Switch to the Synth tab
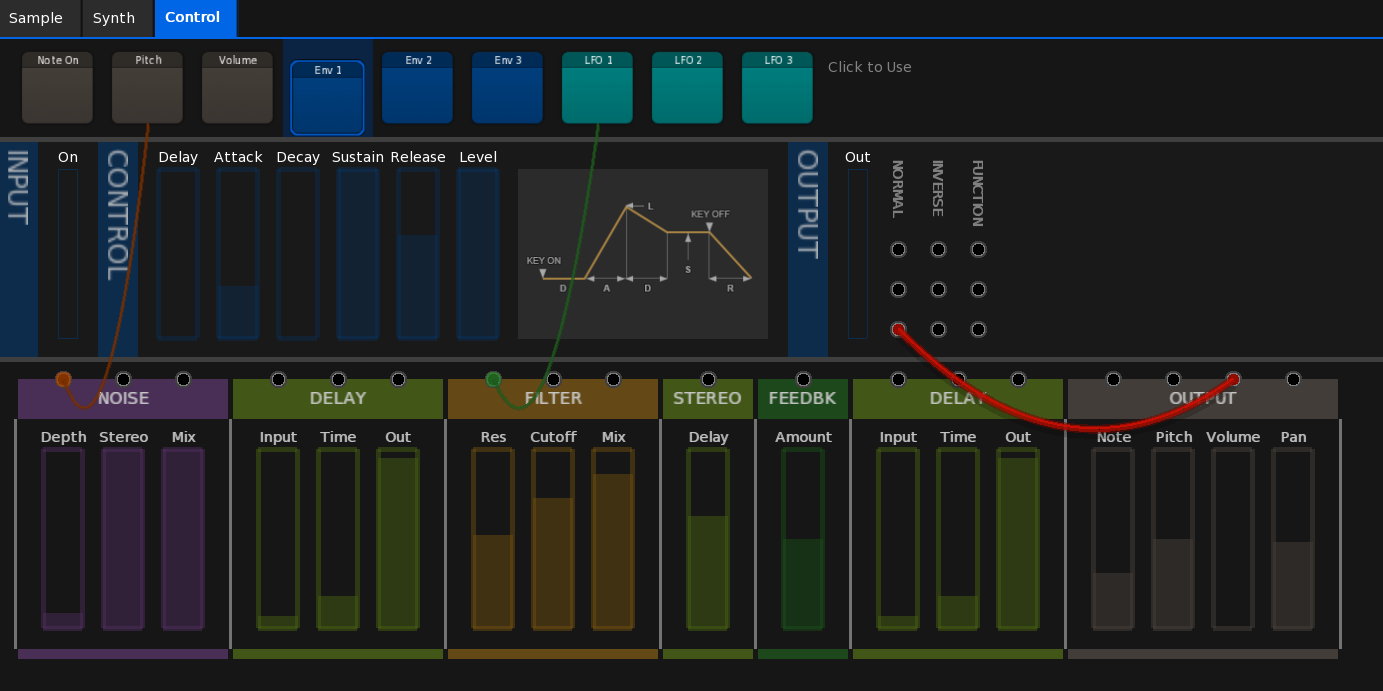1383x691 pixels. pyautogui.click(x=114, y=18)
